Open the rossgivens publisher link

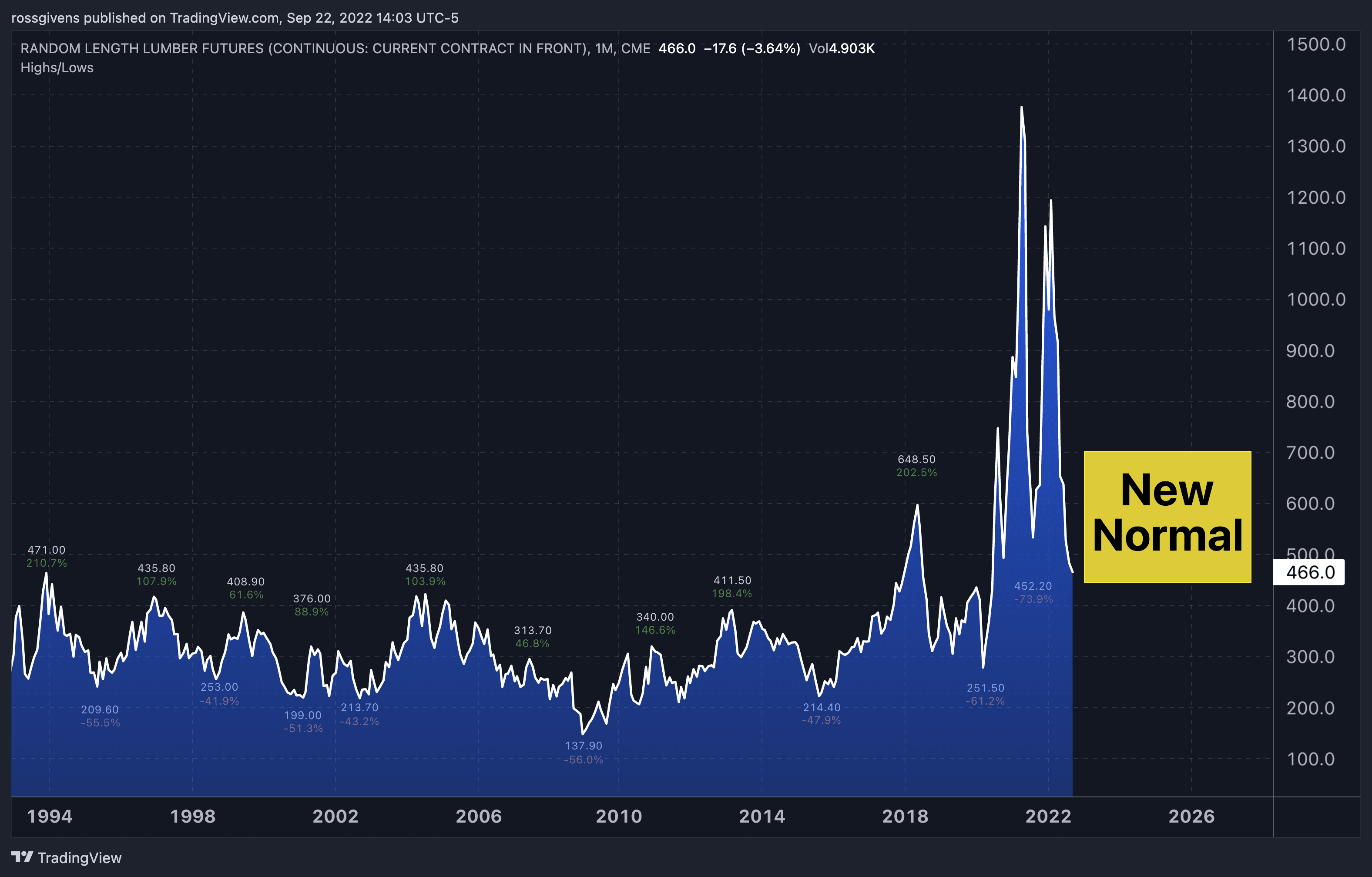click(46, 18)
